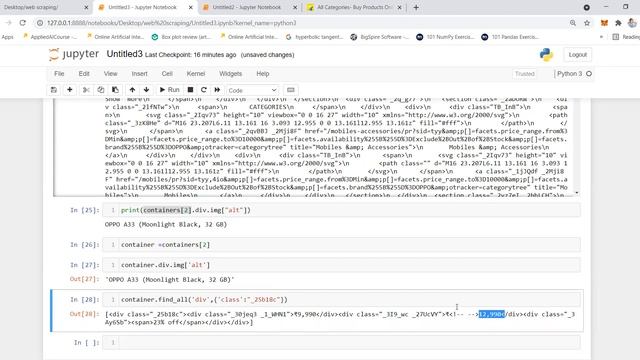Open the Reading list button
This screenshot has width=640, height=360.
click(x=626, y=37)
